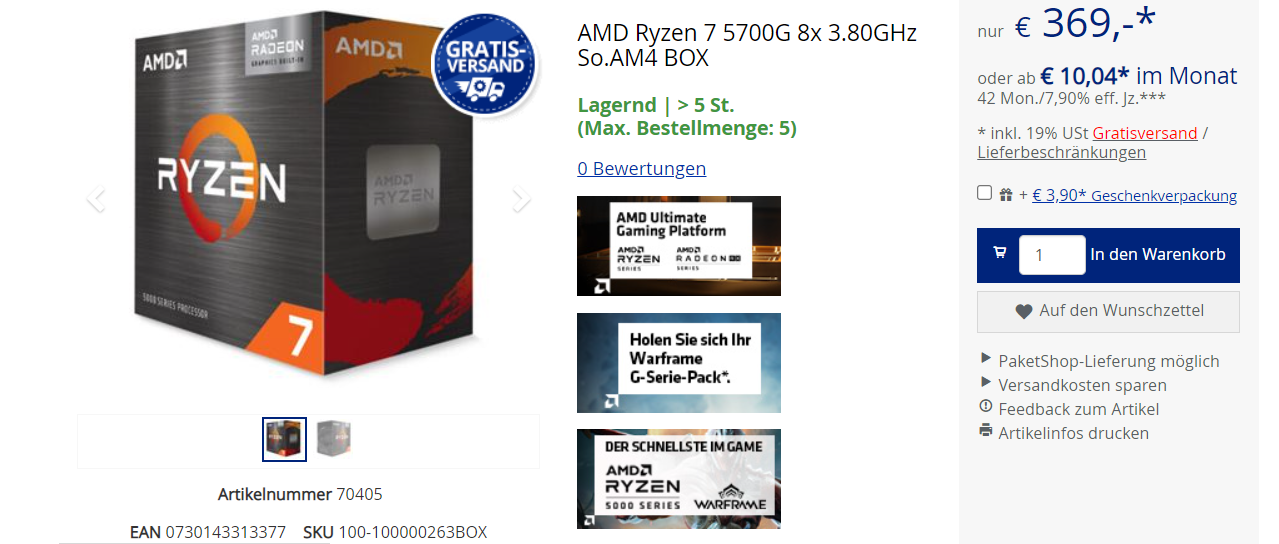Add item with In den Warenkorb
This screenshot has width=1279, height=544.
coord(1158,254)
